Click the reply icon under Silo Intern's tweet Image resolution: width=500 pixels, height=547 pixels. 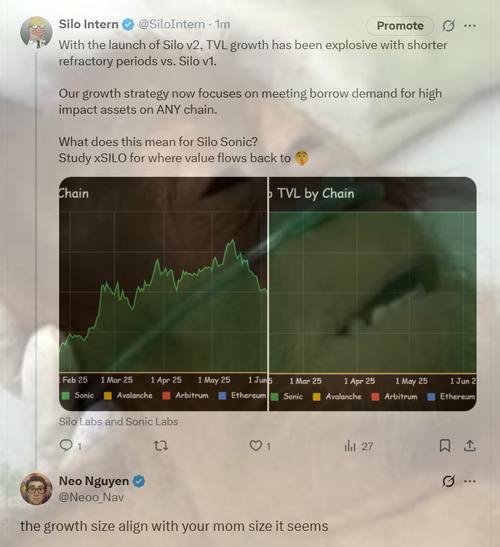(x=66, y=445)
